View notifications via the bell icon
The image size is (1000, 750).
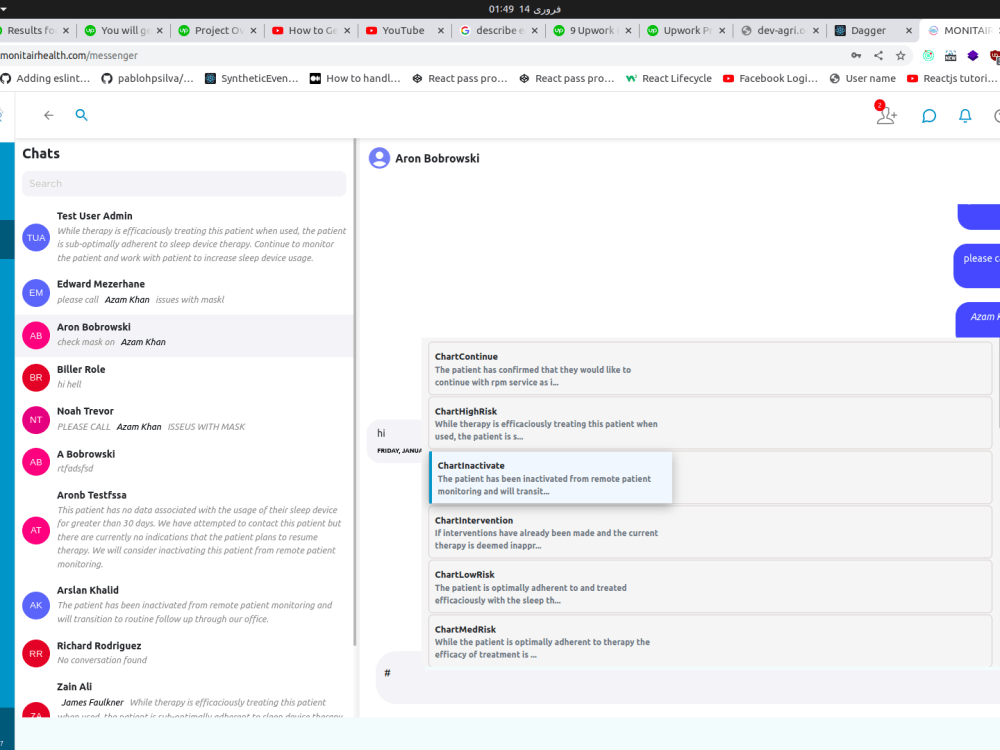coord(964,116)
